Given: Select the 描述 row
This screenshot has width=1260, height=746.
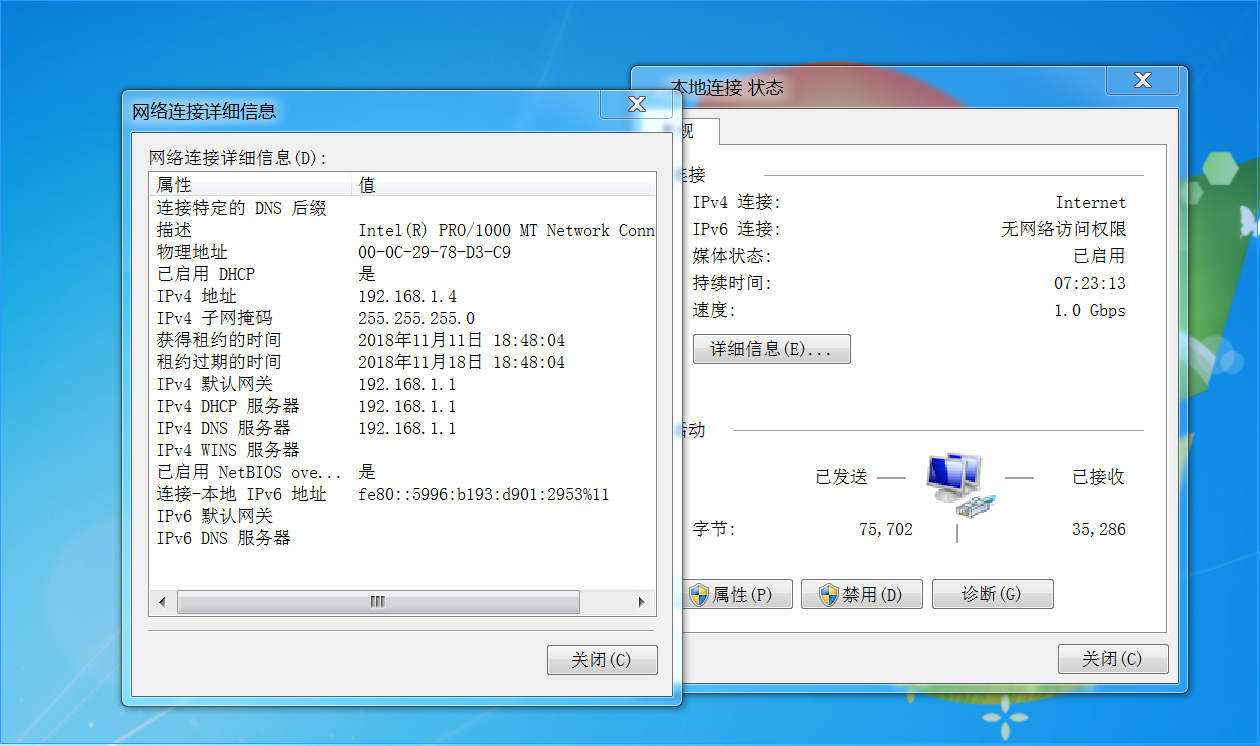Looking at the screenshot, I should click(402, 230).
